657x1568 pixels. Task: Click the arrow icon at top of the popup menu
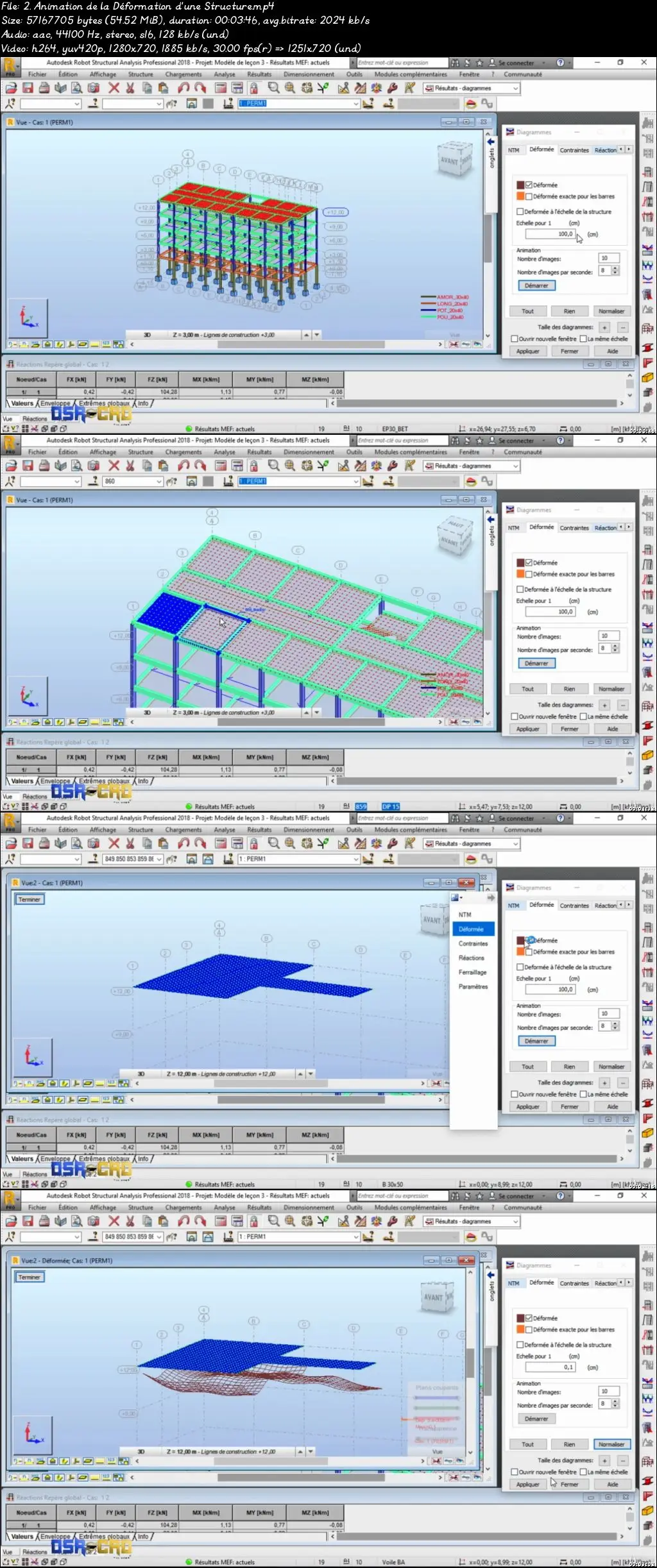point(491,898)
